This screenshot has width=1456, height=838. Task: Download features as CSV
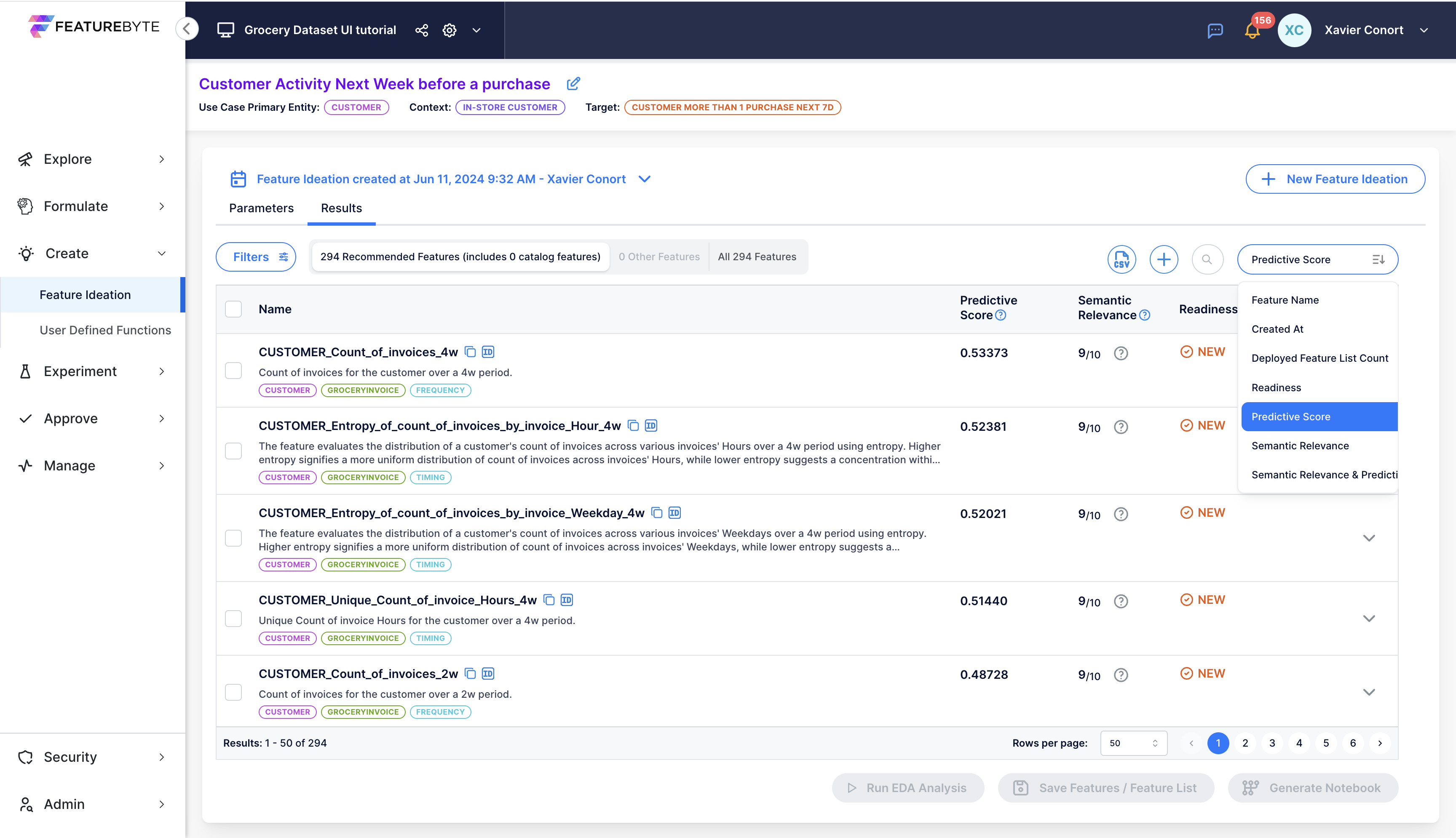click(1121, 259)
